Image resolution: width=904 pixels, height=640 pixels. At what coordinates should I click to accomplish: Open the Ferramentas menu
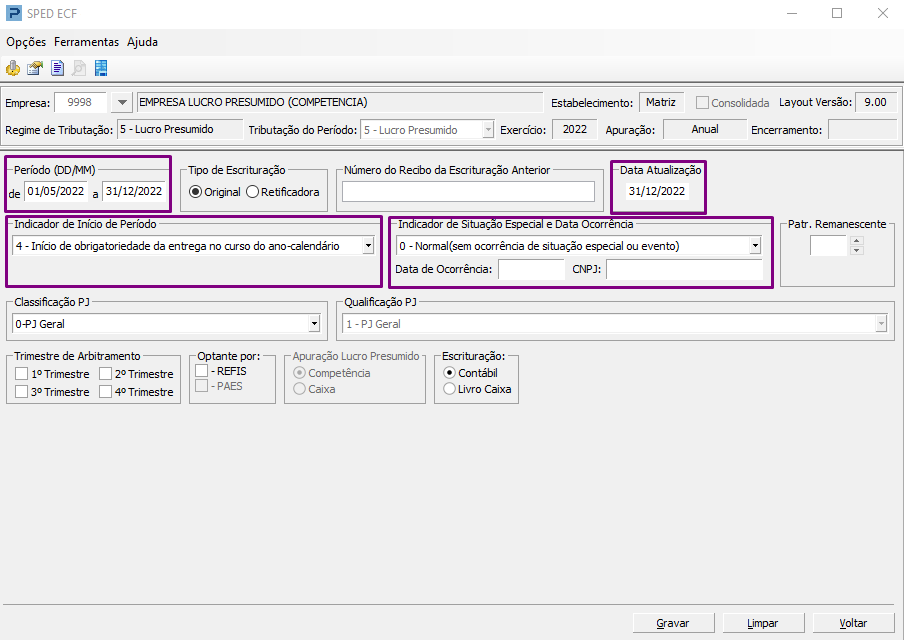pyautogui.click(x=86, y=42)
